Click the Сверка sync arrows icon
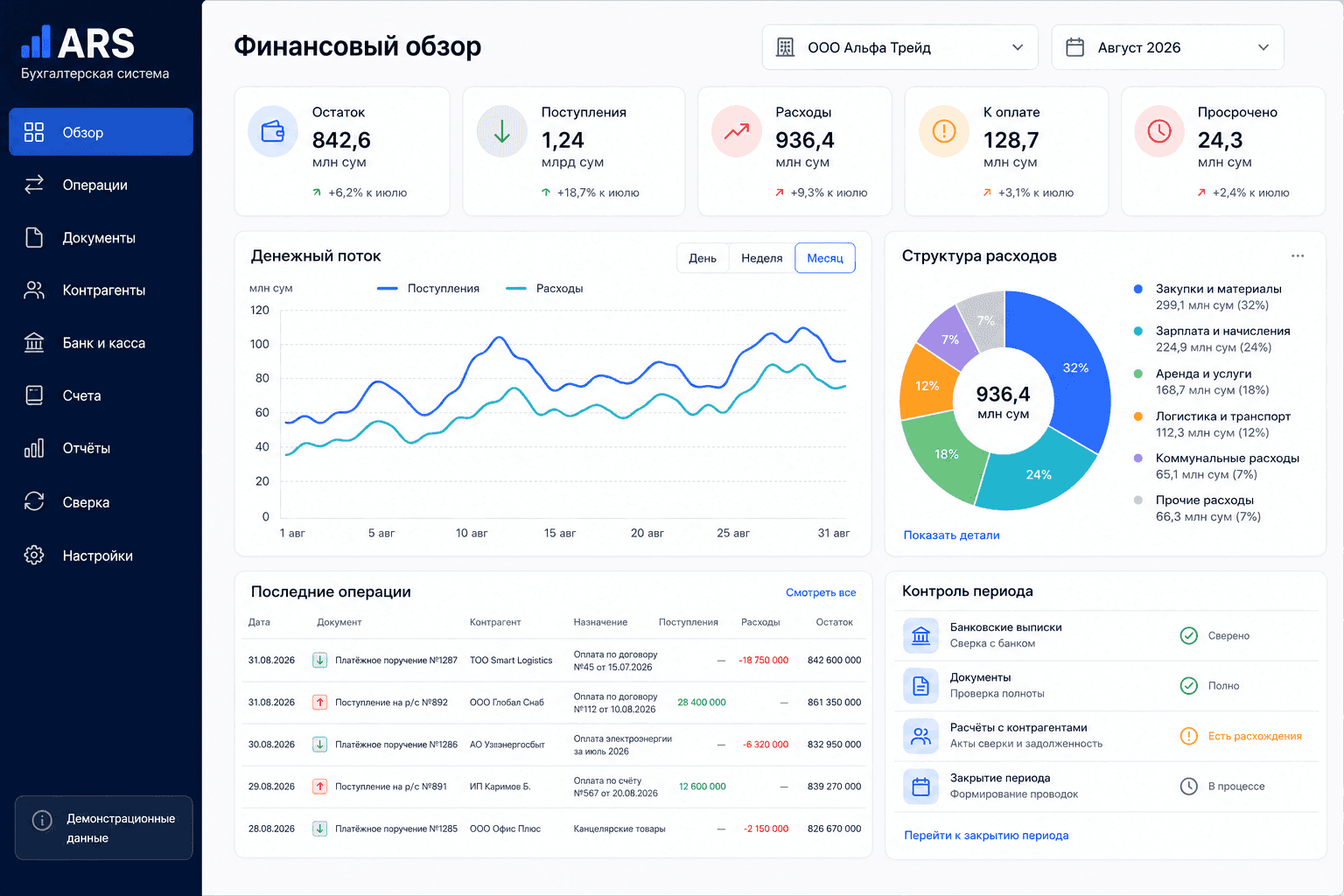Image resolution: width=1344 pixels, height=896 pixels. pyautogui.click(x=34, y=501)
